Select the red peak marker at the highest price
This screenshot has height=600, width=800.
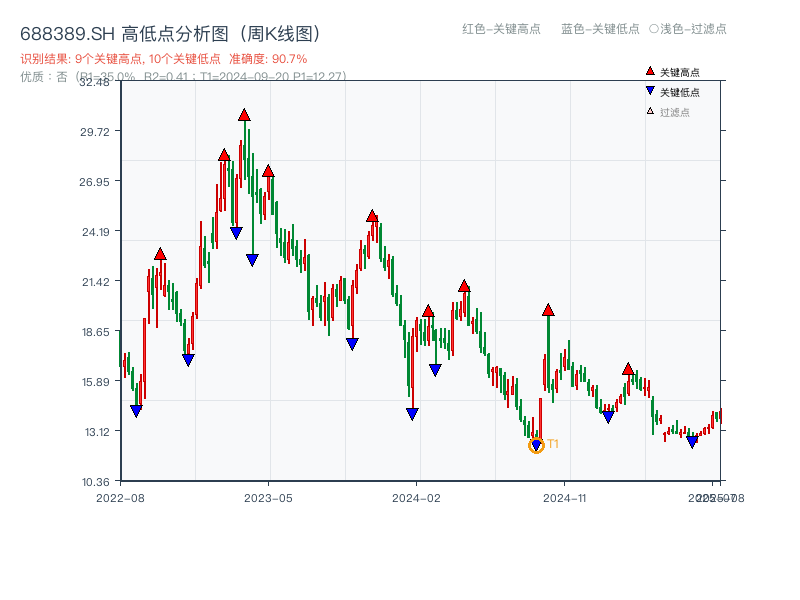[x=244, y=115]
